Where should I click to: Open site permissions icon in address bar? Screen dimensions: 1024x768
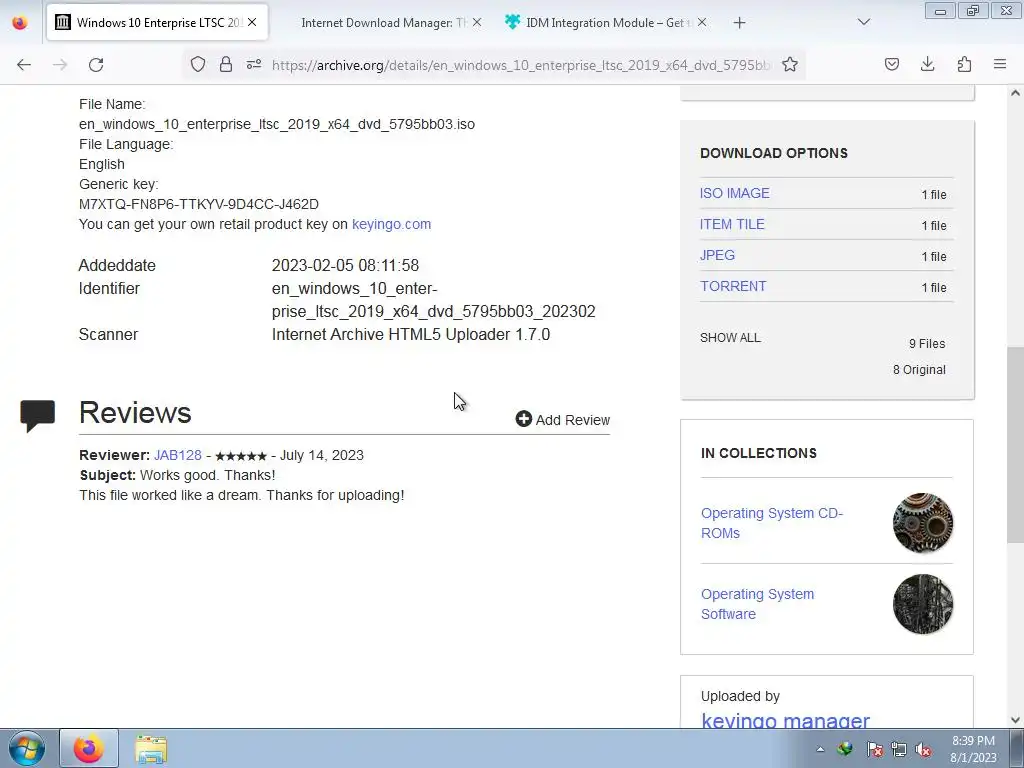[254, 64]
